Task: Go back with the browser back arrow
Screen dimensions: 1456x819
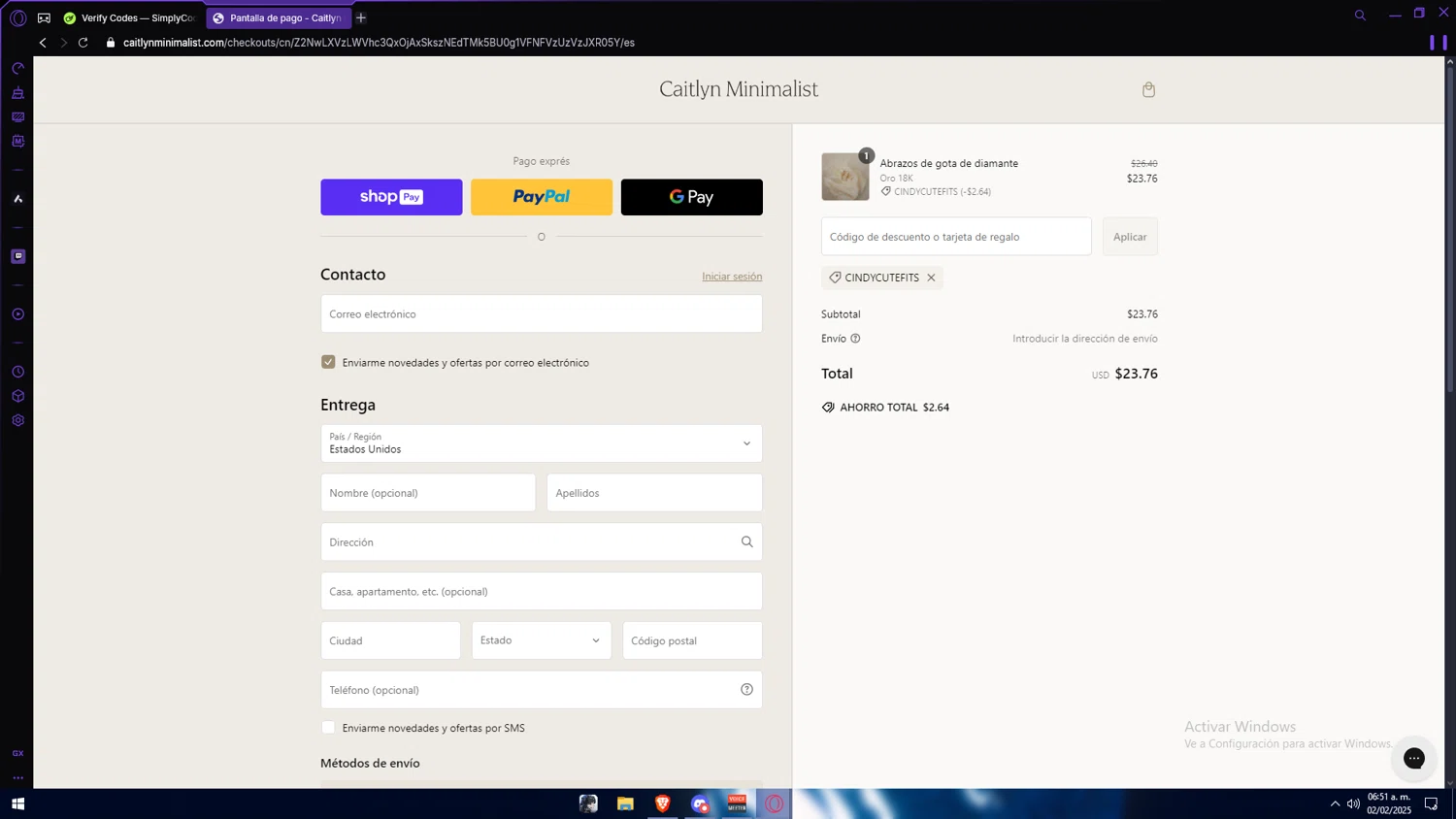Action: point(43,43)
